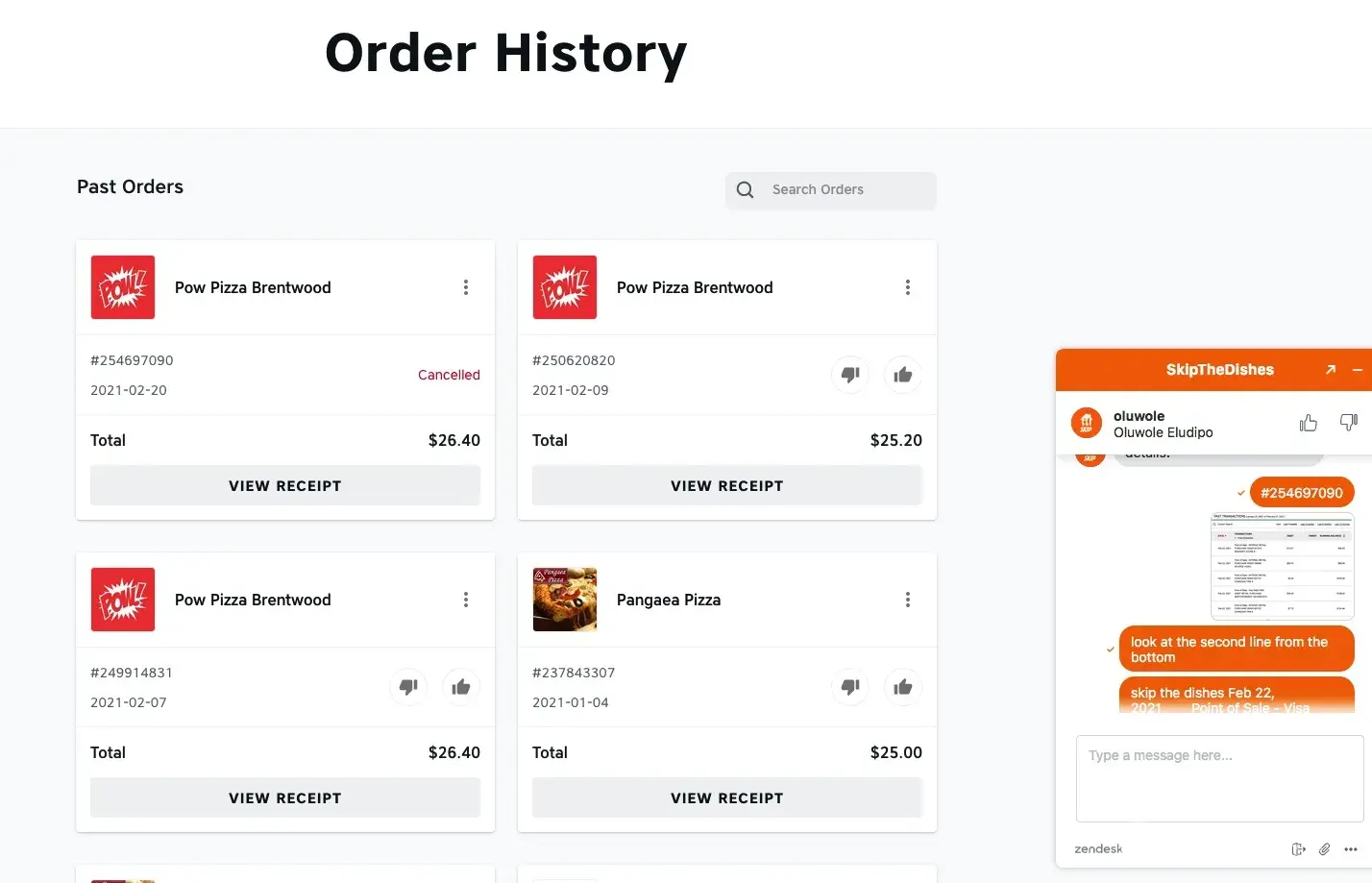Open kebab menu for order #249914831
Viewport: 1372px width, 883px height.
coord(466,600)
